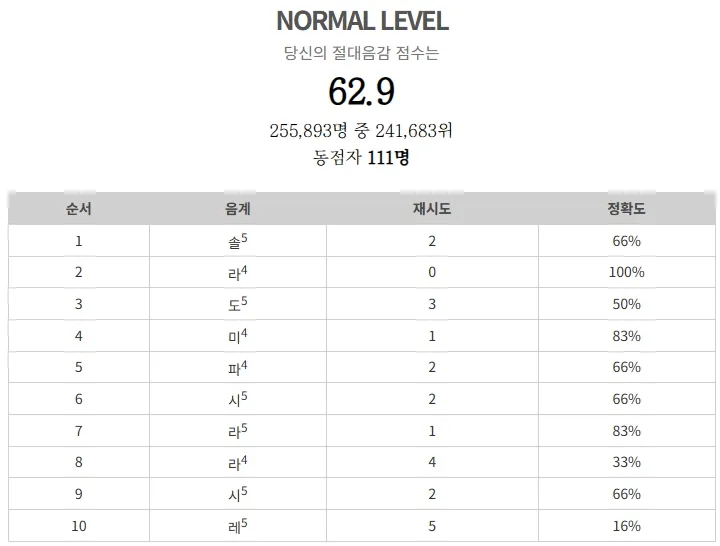The image size is (720, 546).
Task: Select the 순서 column header
Action: tap(79, 209)
